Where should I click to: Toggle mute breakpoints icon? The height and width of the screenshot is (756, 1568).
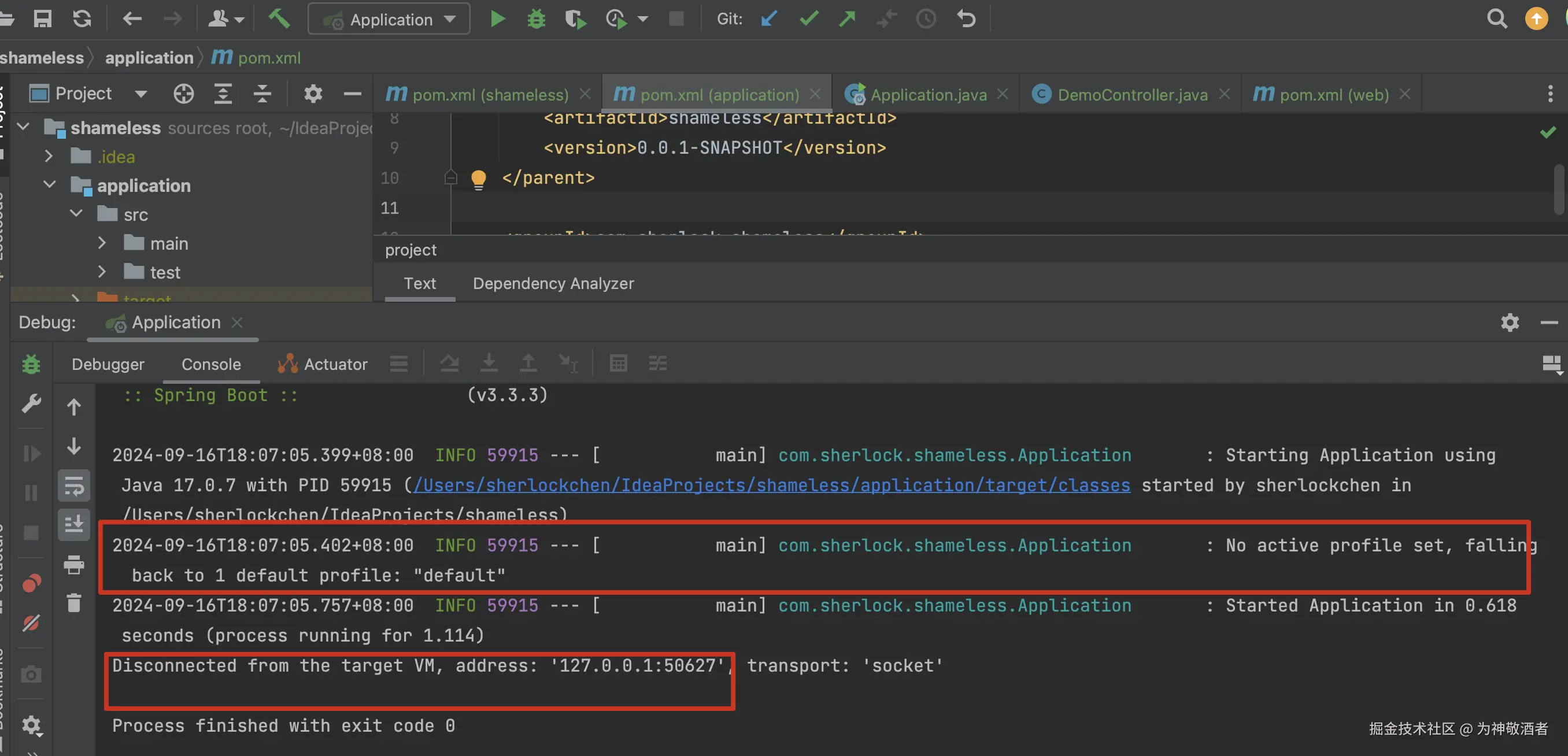pos(31,622)
